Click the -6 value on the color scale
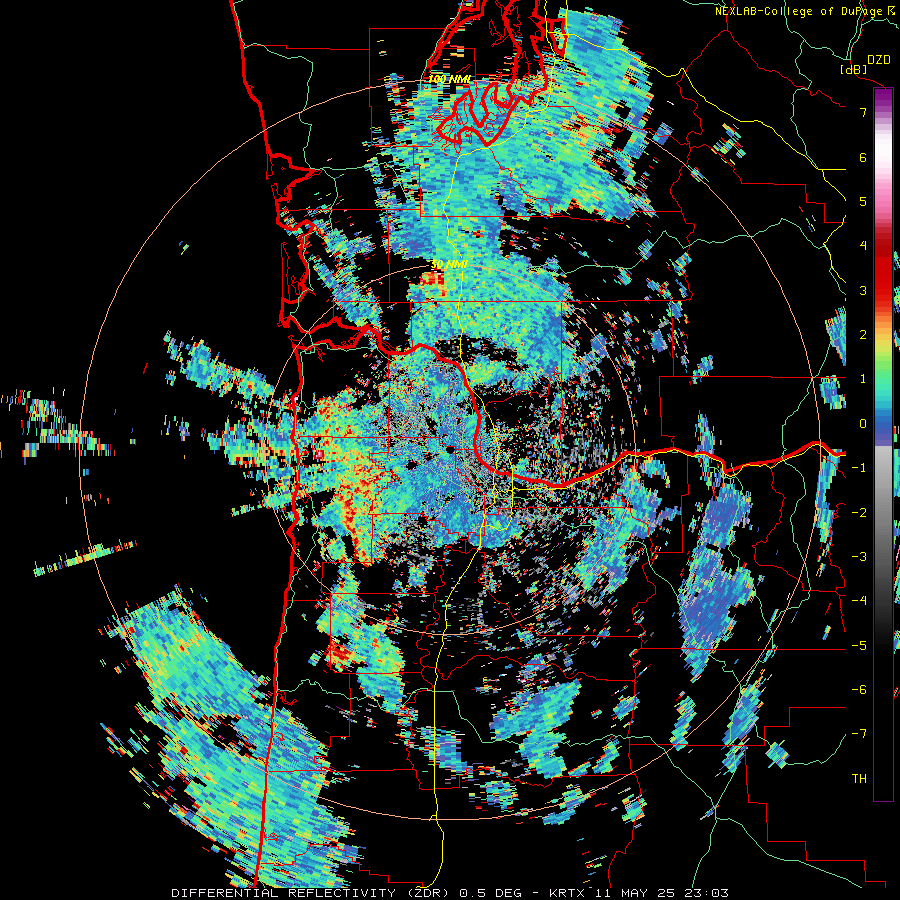900x900 pixels. coord(859,689)
